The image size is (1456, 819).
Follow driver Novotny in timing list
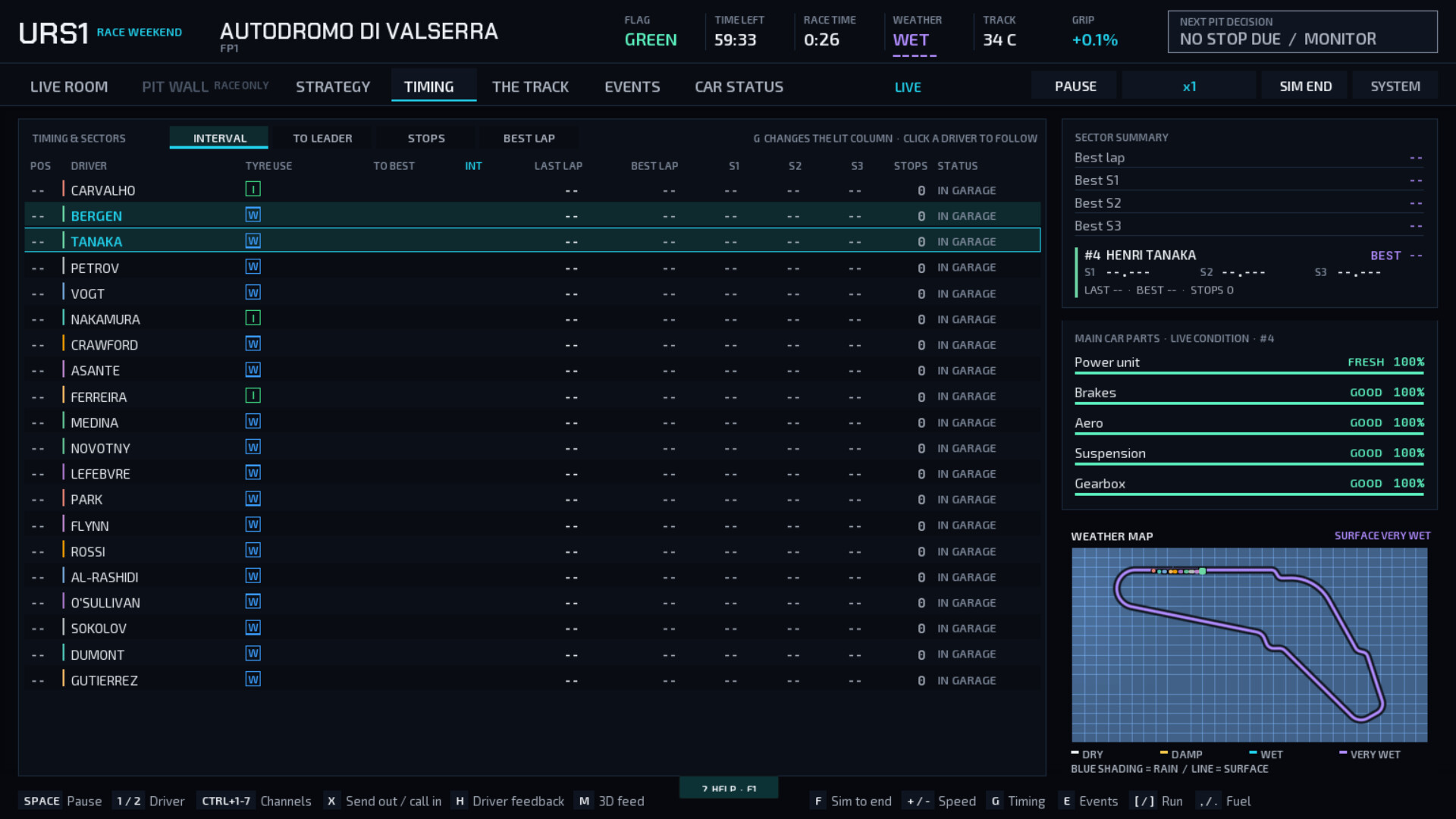coord(532,447)
